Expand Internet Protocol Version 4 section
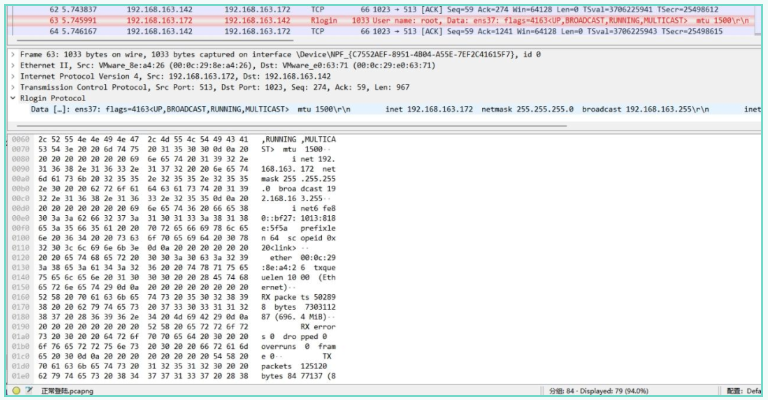 pyautogui.click(x=12, y=75)
